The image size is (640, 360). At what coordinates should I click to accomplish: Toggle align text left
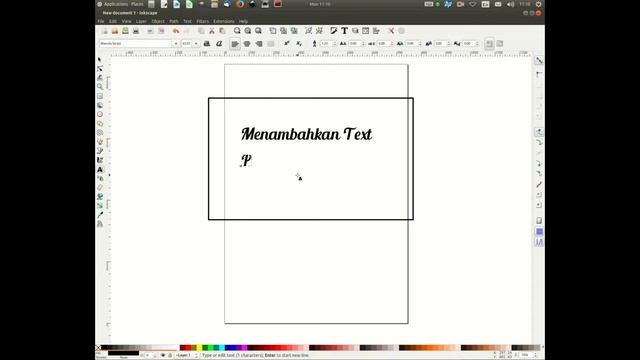click(x=235, y=44)
